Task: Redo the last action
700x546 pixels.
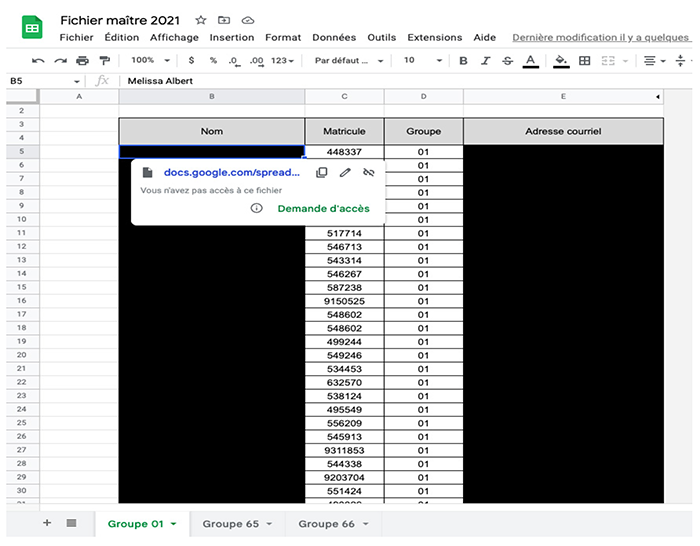Action: [60, 60]
